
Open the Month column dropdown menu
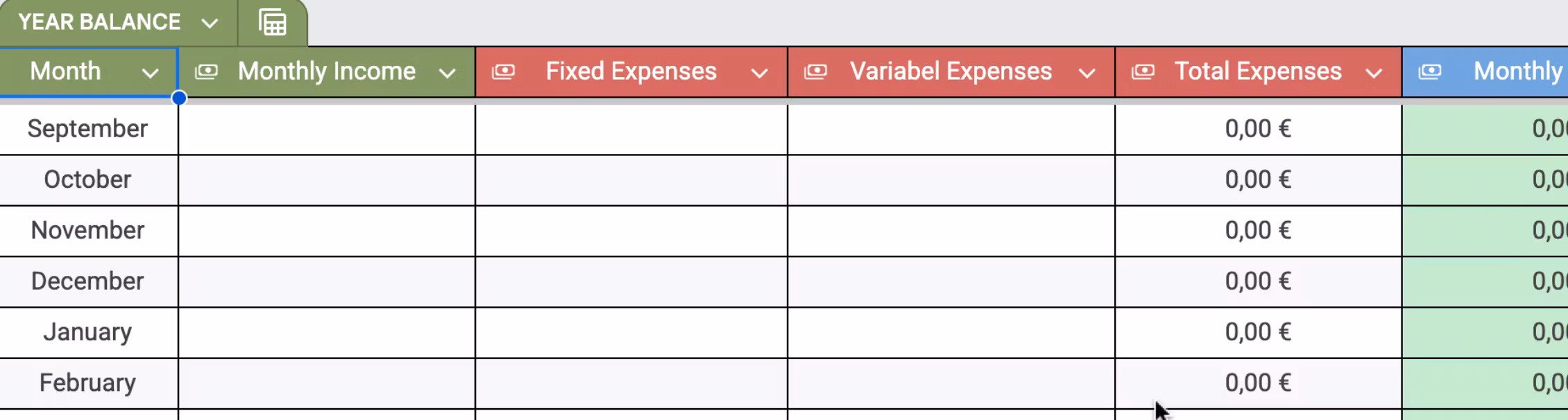tap(151, 73)
